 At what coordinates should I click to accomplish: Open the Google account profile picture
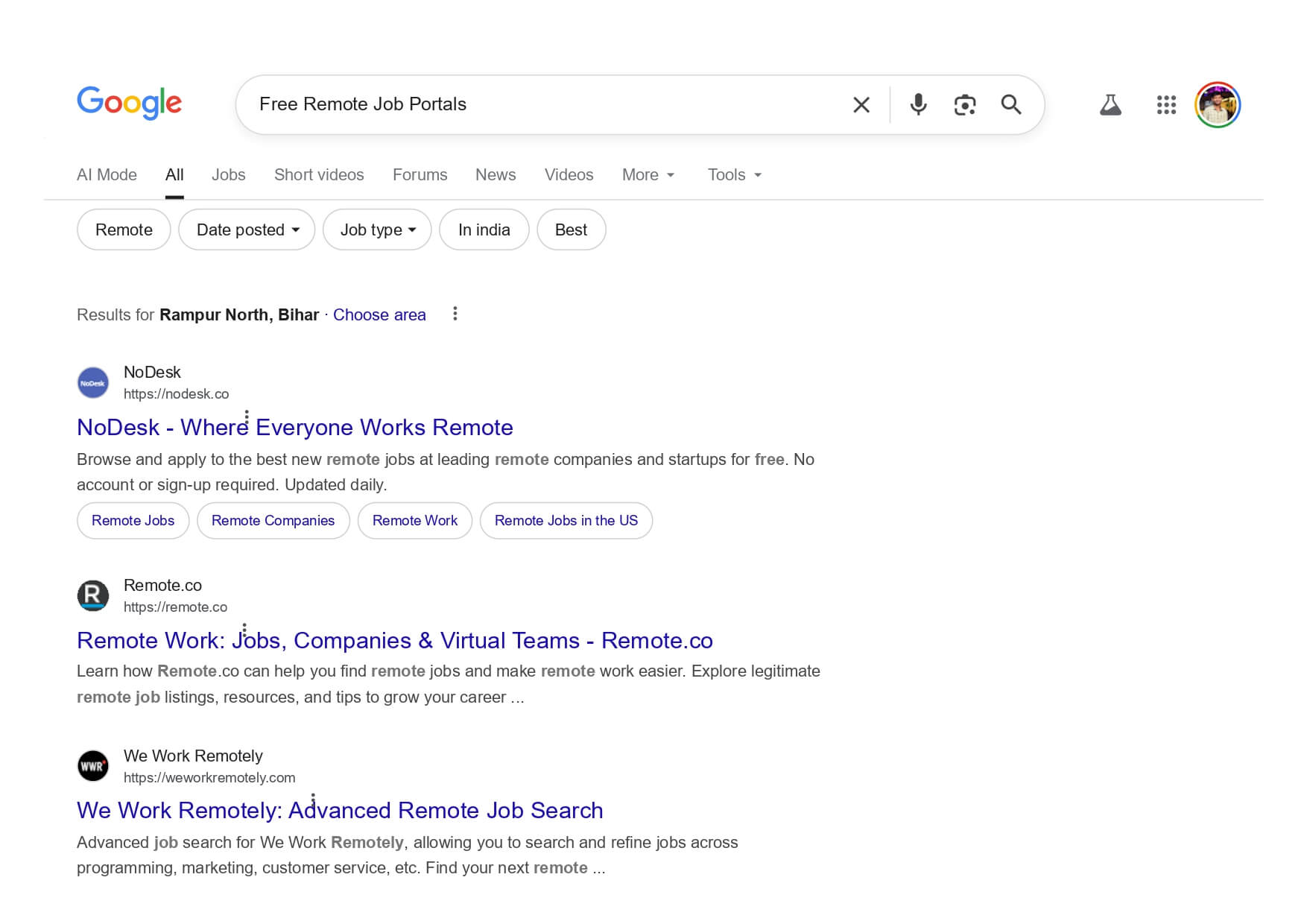1218,105
